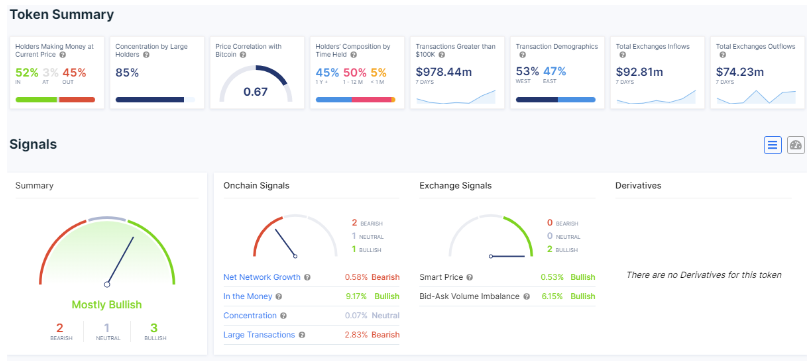Click the 47% EAST demographics value
This screenshot has height=361, width=811.
(x=554, y=71)
